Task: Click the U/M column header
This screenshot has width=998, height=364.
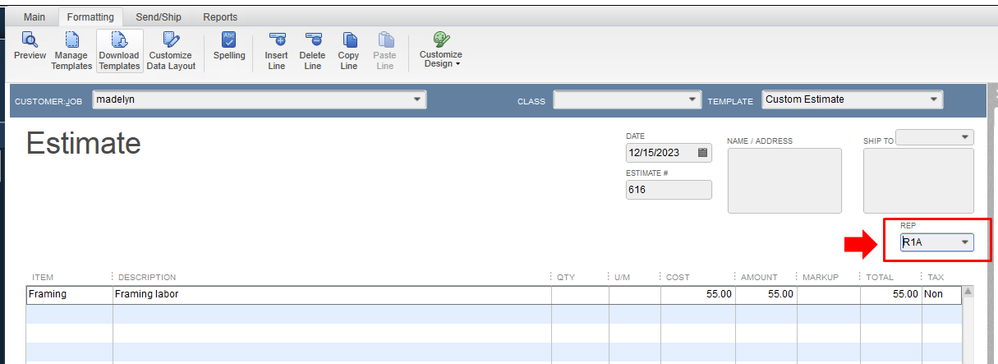Action: pos(622,277)
